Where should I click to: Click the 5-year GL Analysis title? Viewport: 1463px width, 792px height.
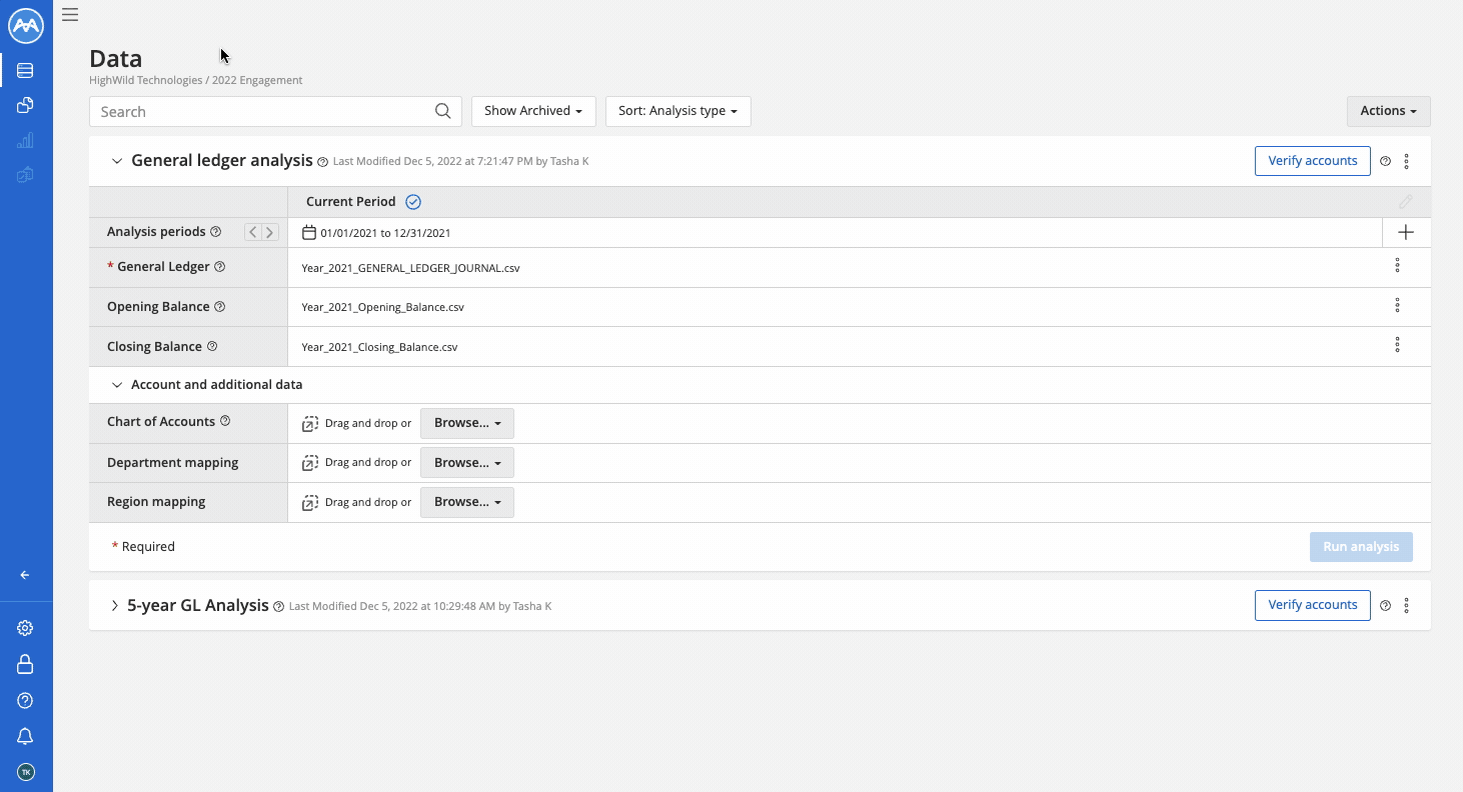point(198,605)
